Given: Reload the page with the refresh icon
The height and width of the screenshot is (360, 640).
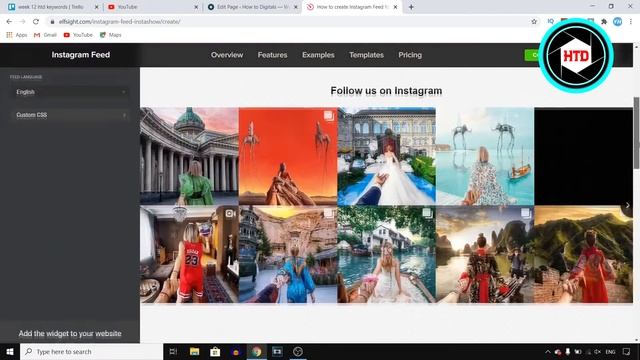Looking at the screenshot, I should click(x=36, y=22).
